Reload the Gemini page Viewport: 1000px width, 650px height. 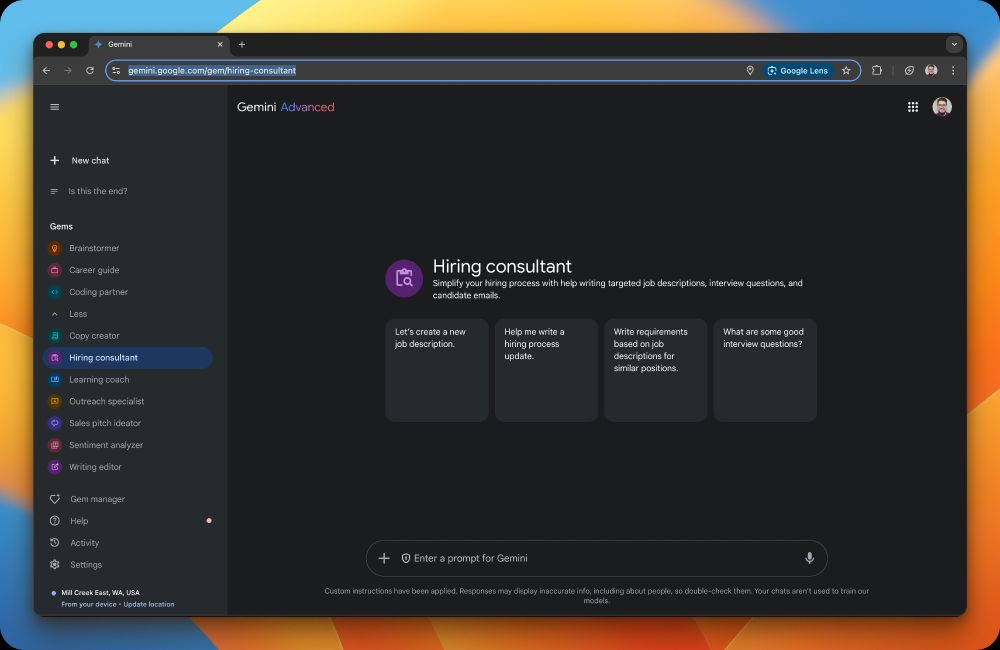point(90,71)
